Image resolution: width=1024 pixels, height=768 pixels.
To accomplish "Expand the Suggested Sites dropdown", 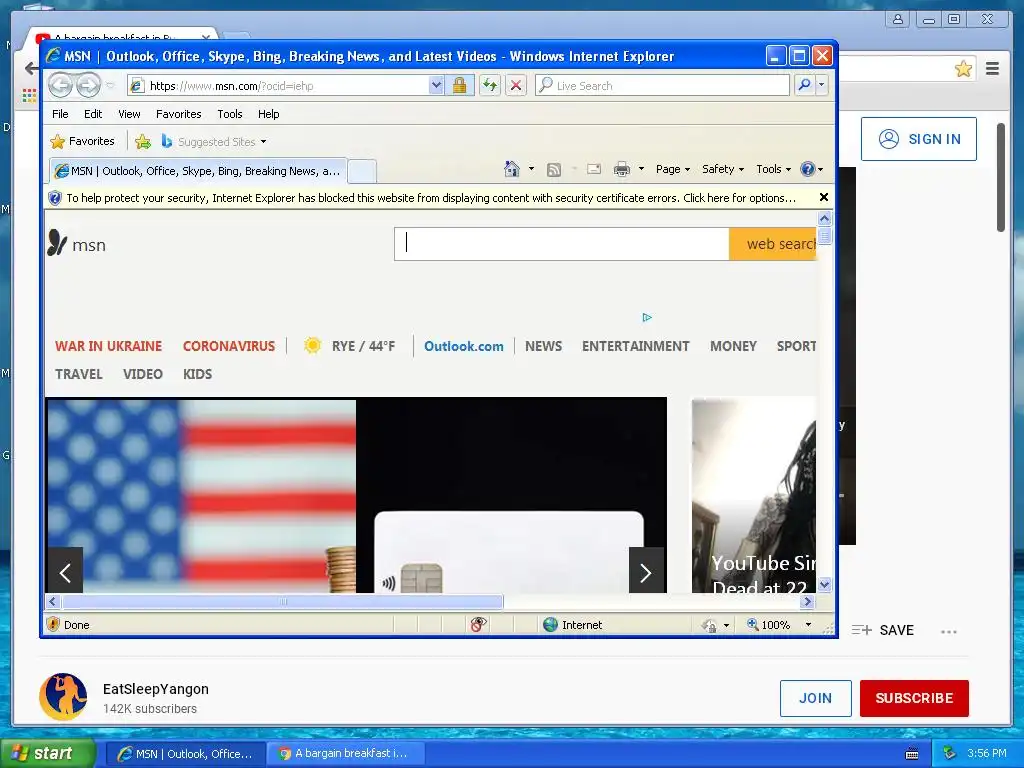I will point(263,142).
